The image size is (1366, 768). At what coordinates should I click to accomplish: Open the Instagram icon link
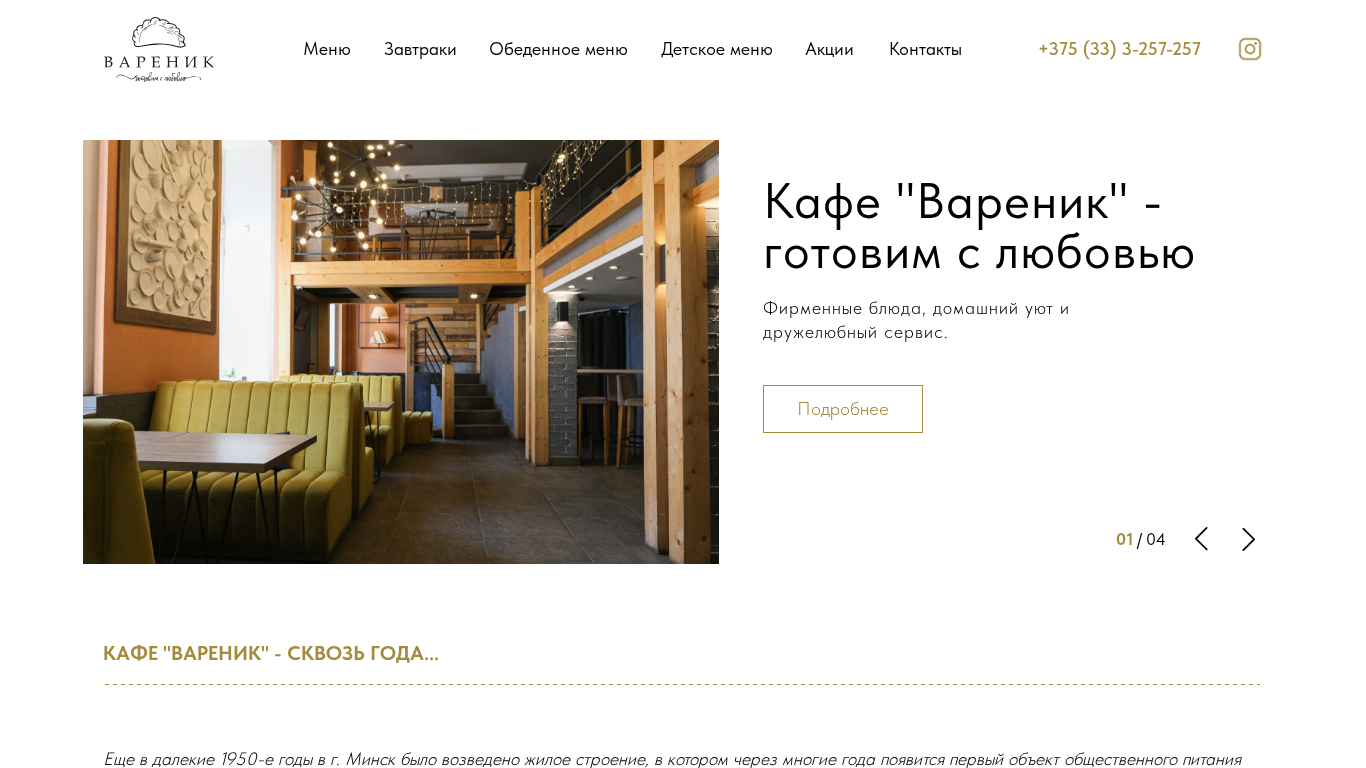pos(1249,49)
